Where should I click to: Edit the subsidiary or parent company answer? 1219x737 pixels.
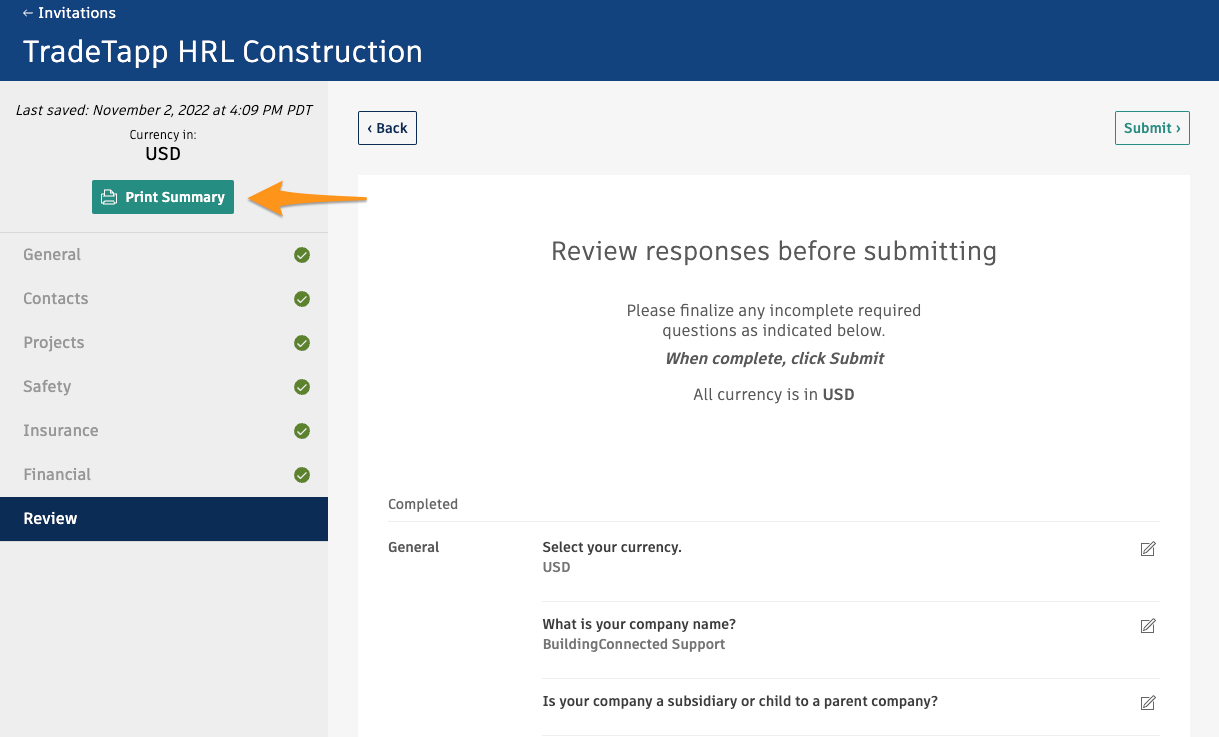coord(1148,703)
